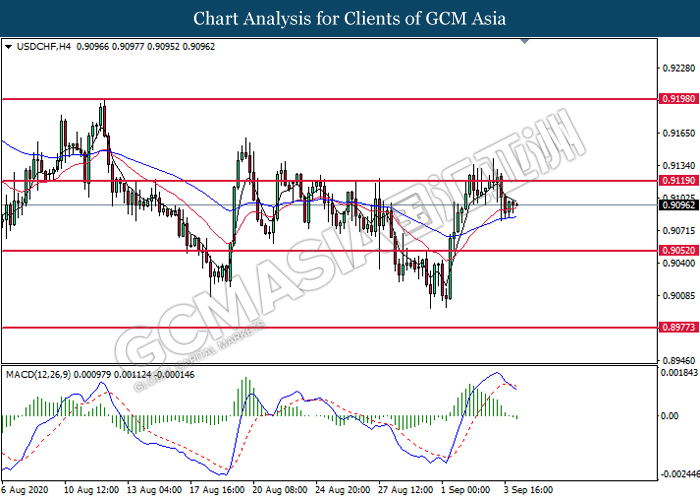Click the MACD(12,26,9) indicator label
The image size is (700, 500).
click(x=38, y=375)
